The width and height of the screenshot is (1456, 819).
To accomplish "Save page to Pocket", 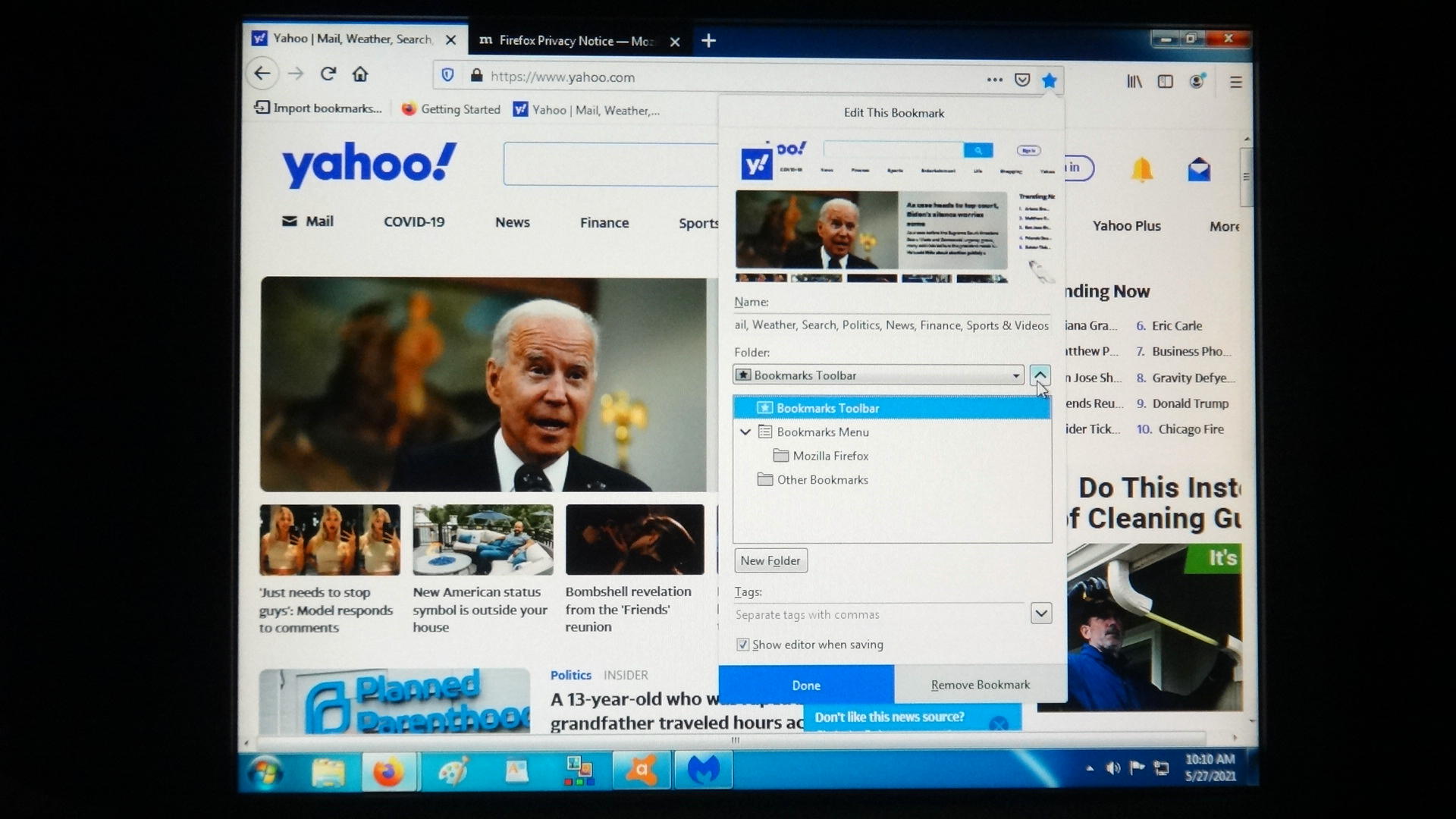I will coord(1022,80).
